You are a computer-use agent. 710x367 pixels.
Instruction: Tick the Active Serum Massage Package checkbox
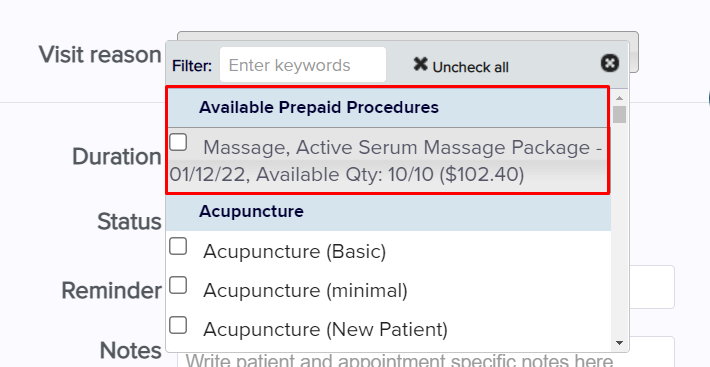178,142
